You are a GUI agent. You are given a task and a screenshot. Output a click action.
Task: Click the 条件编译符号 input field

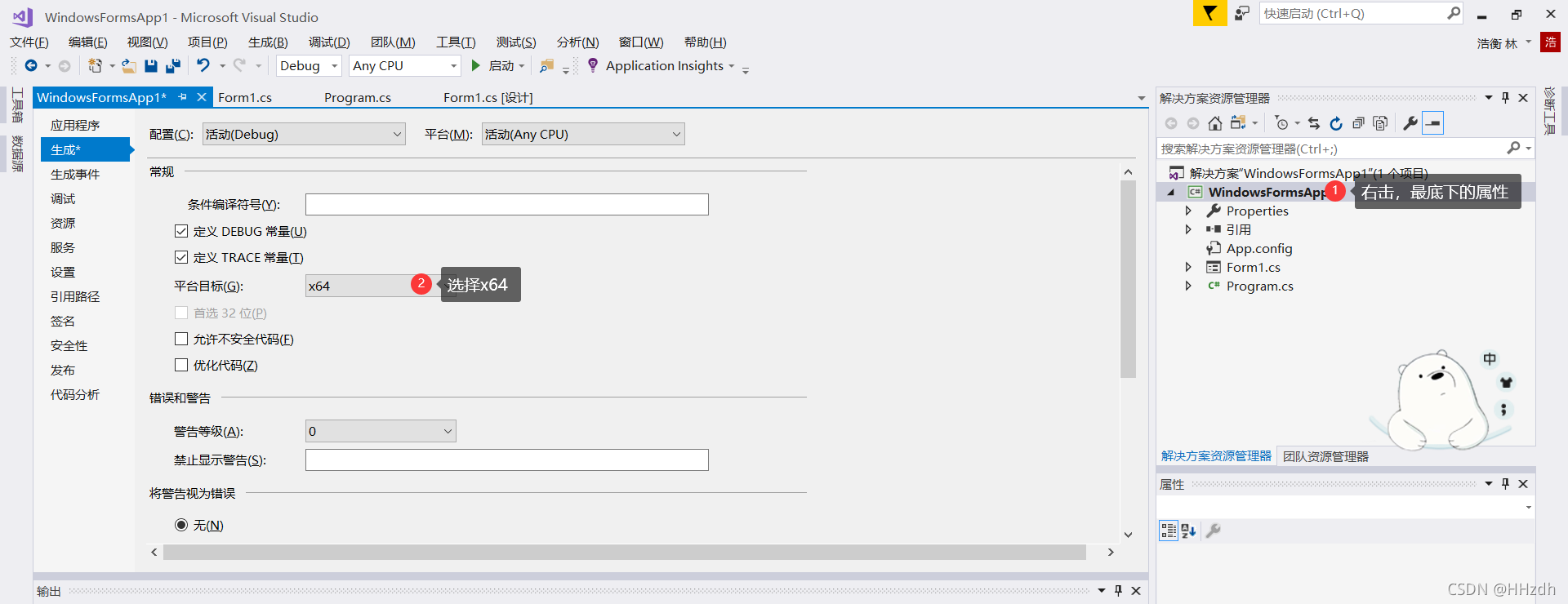coord(506,205)
